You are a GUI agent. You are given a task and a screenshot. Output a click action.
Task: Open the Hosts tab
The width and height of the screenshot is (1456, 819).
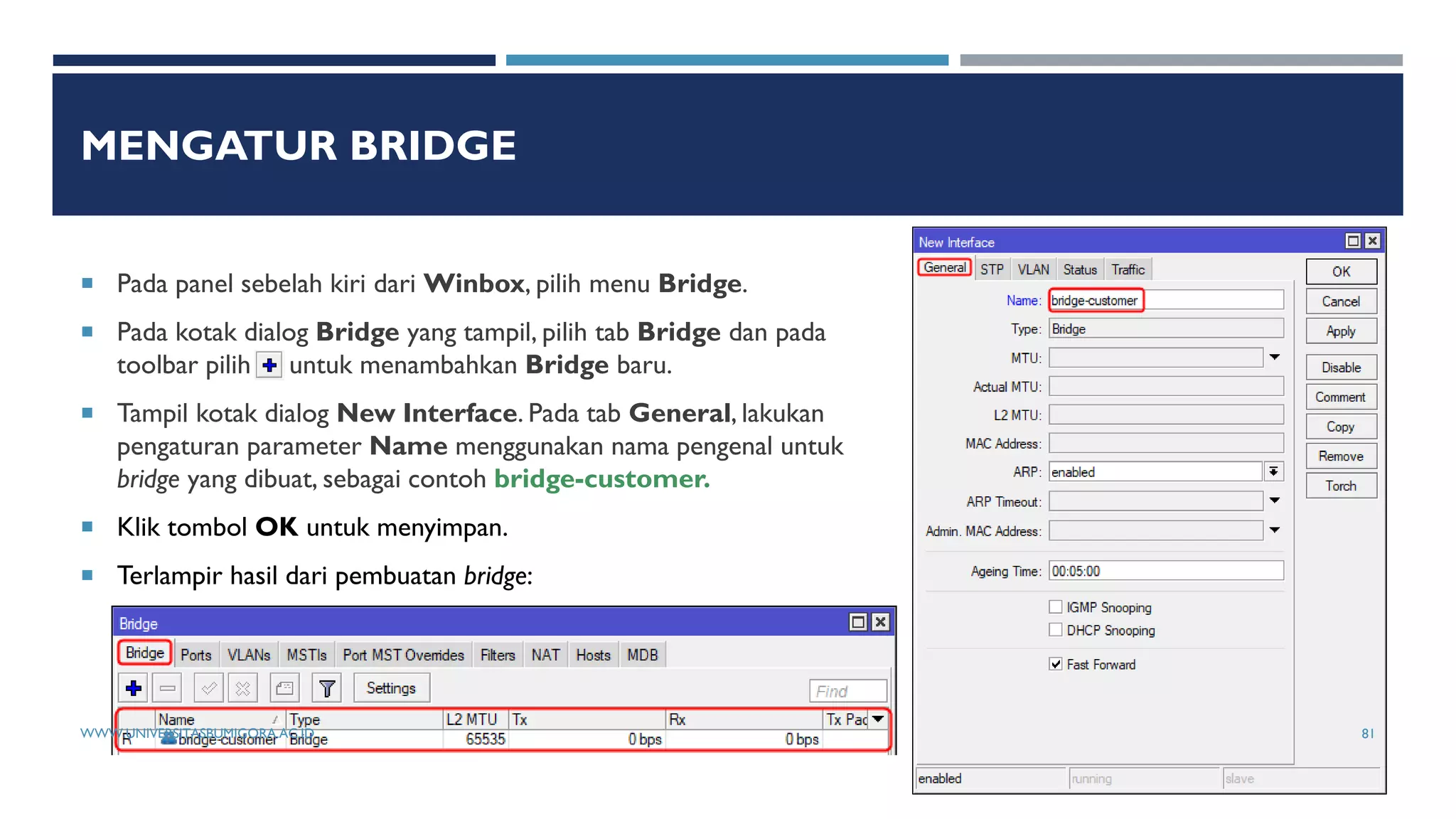[x=594, y=655]
